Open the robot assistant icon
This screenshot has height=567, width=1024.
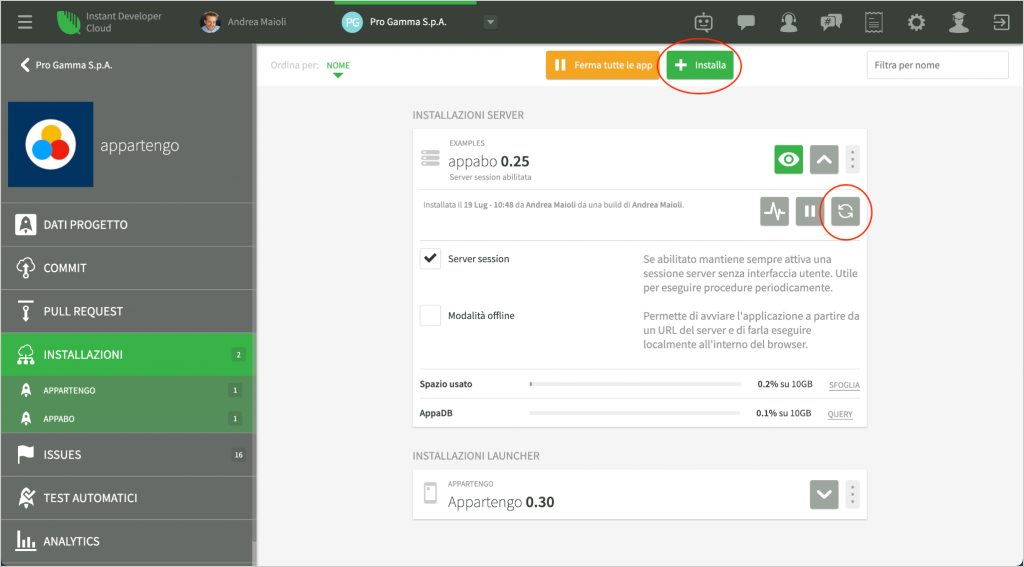(x=703, y=23)
